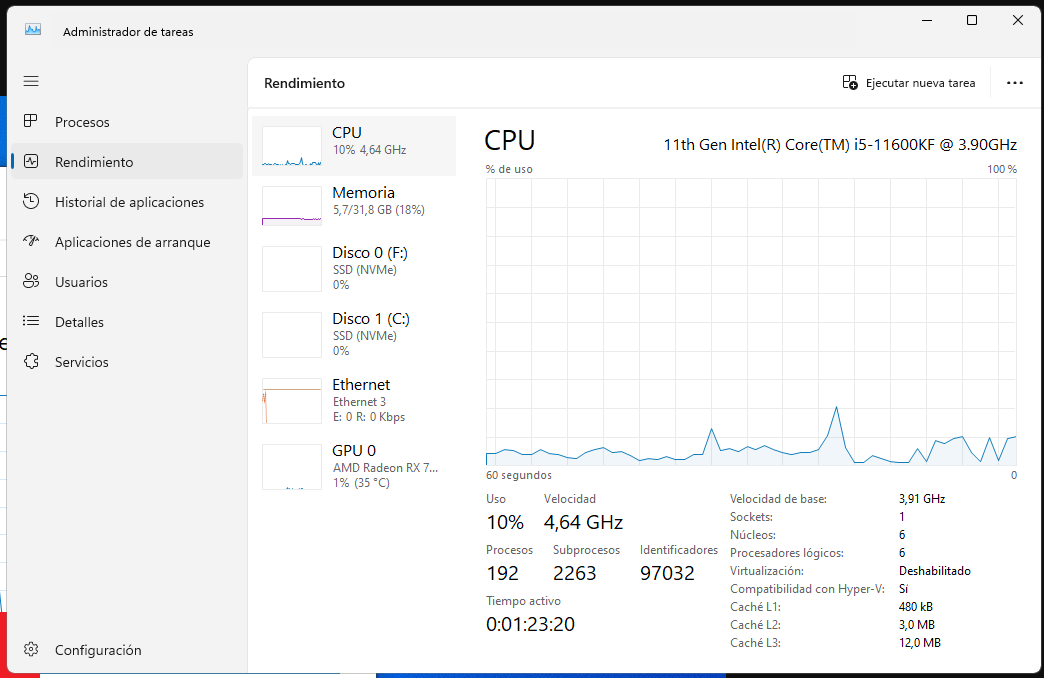
Task: Maximize the Administrador de tareas window
Action: click(971, 20)
